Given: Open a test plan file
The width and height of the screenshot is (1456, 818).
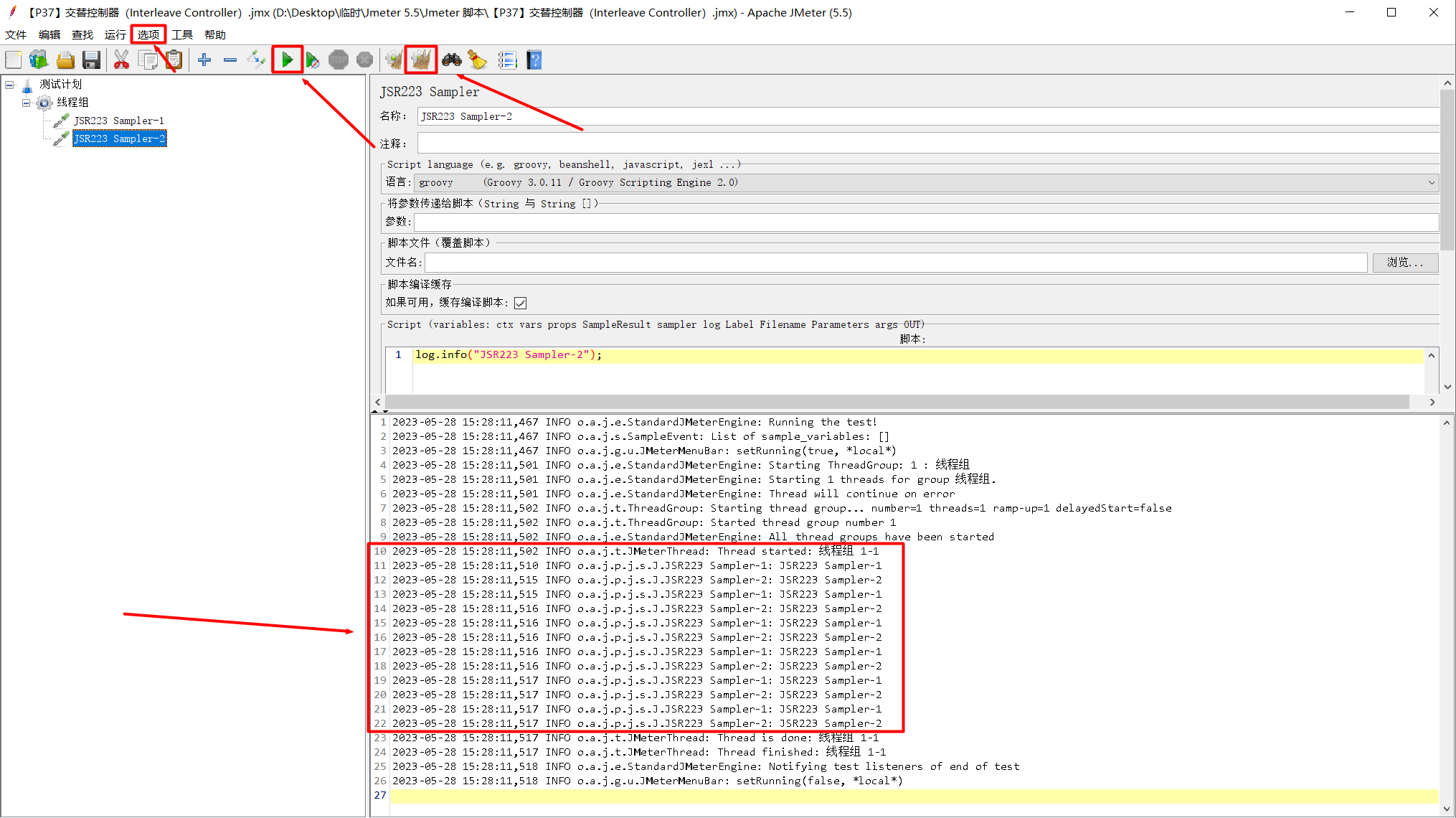Looking at the screenshot, I should (65, 60).
